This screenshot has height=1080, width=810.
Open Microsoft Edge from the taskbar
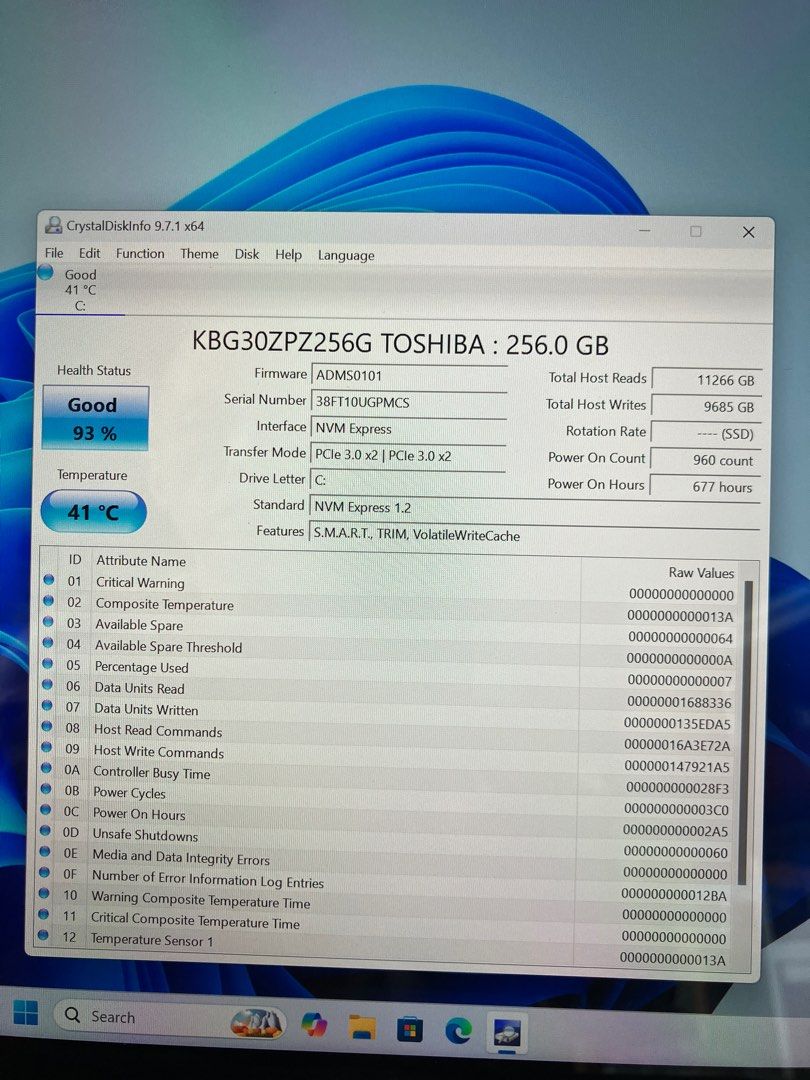click(x=458, y=1030)
